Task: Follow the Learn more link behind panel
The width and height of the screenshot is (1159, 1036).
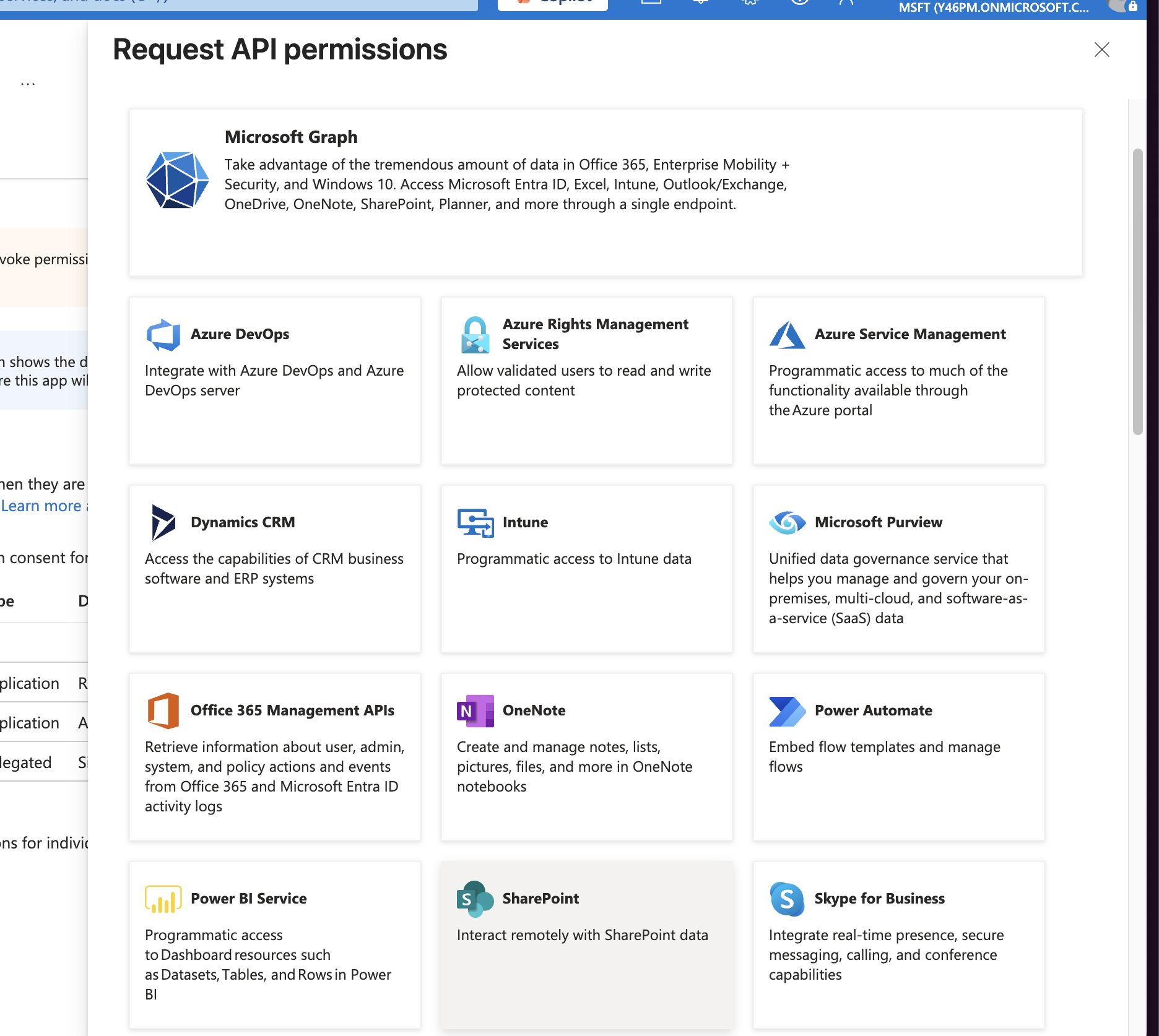Action: [x=43, y=506]
